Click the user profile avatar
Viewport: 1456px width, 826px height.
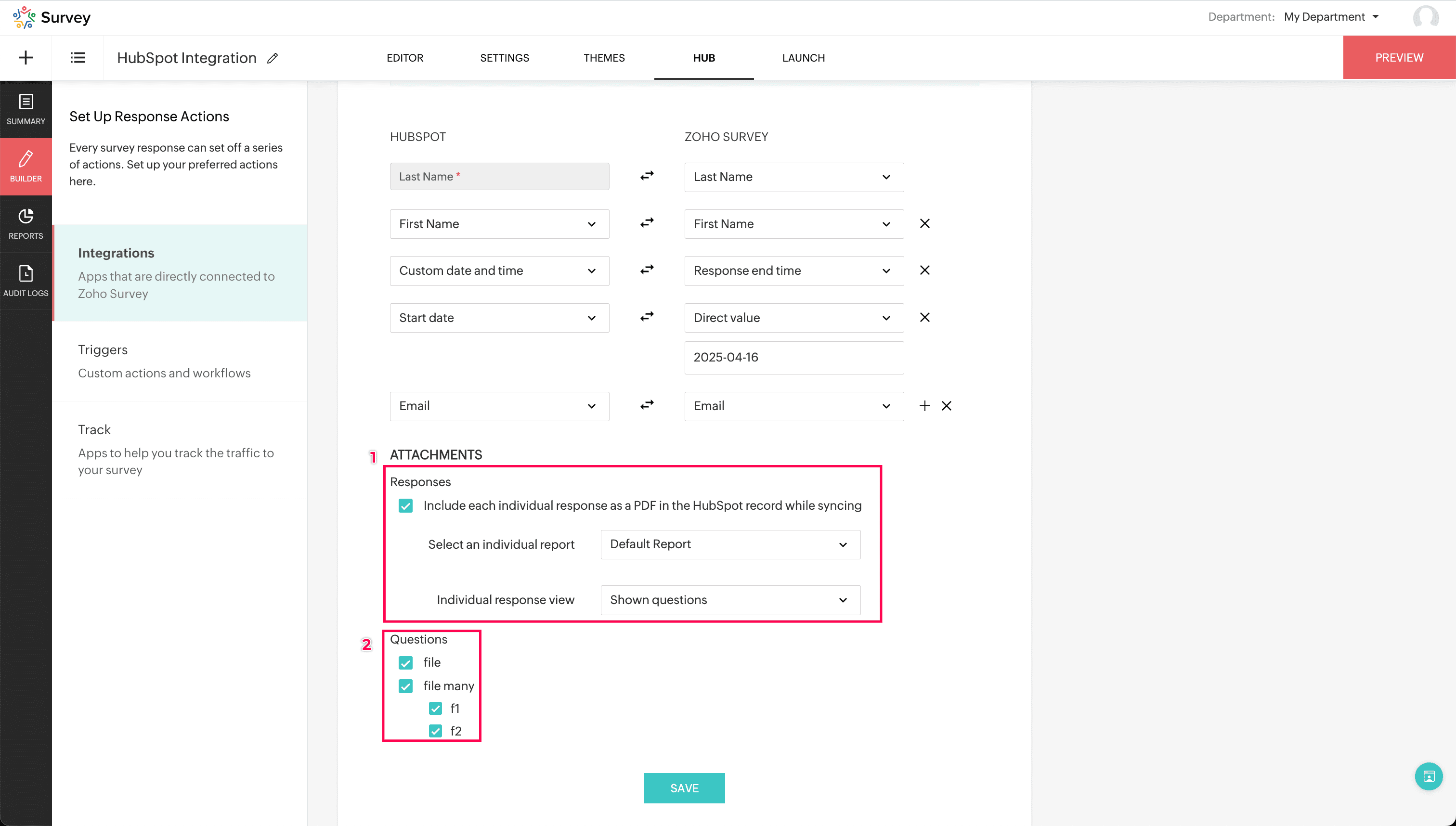click(x=1425, y=17)
